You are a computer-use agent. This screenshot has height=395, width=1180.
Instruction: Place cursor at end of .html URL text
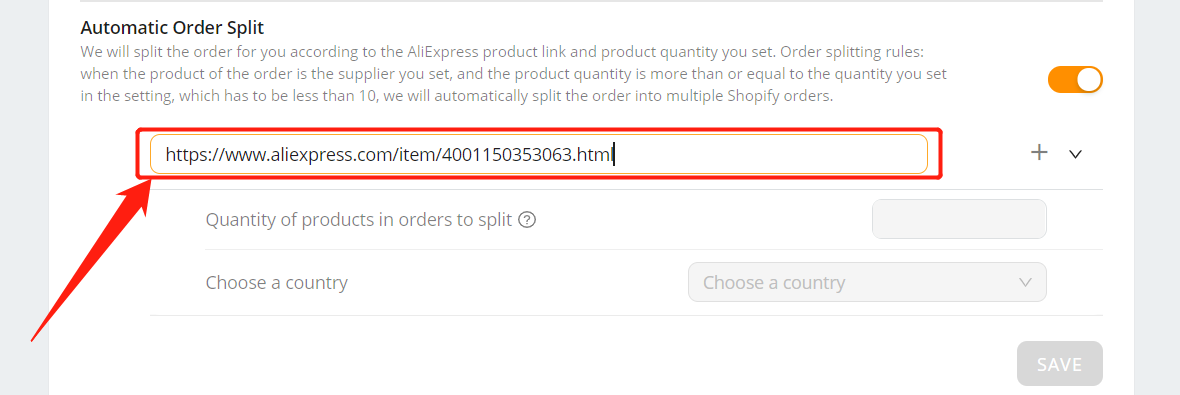click(614, 155)
